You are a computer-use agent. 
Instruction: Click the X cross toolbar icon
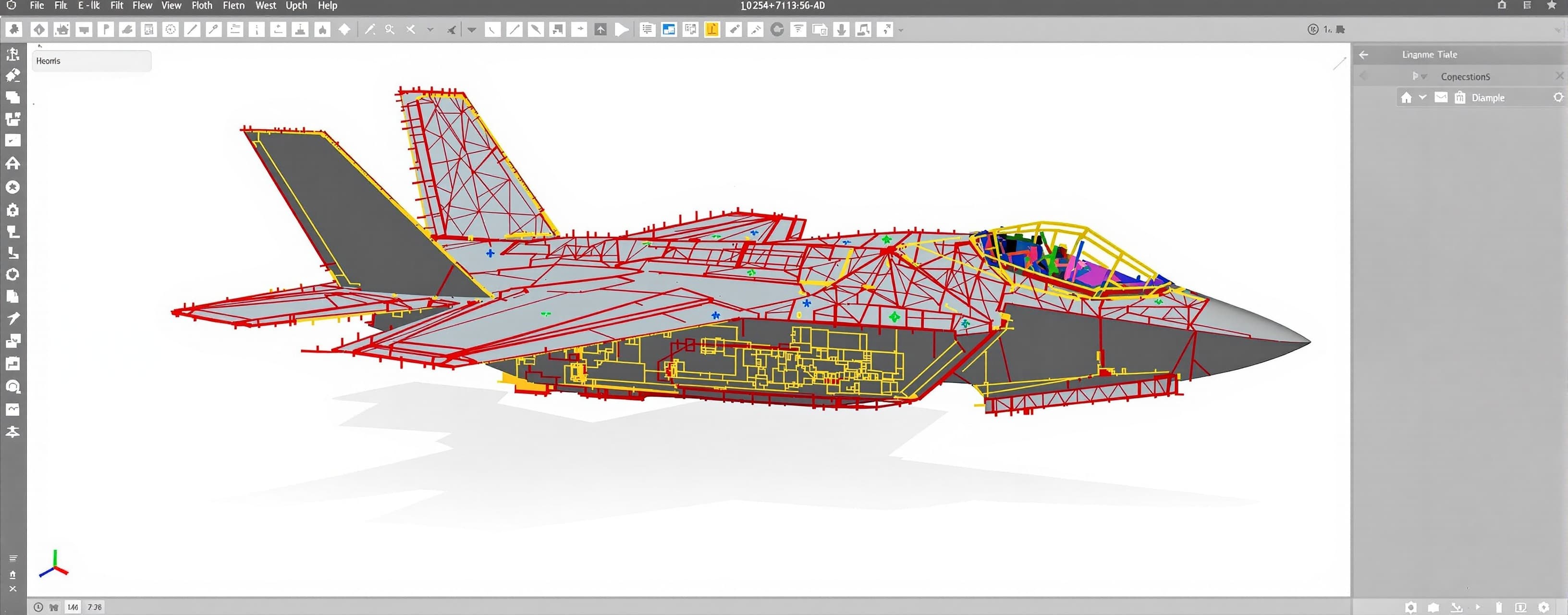pos(411,29)
